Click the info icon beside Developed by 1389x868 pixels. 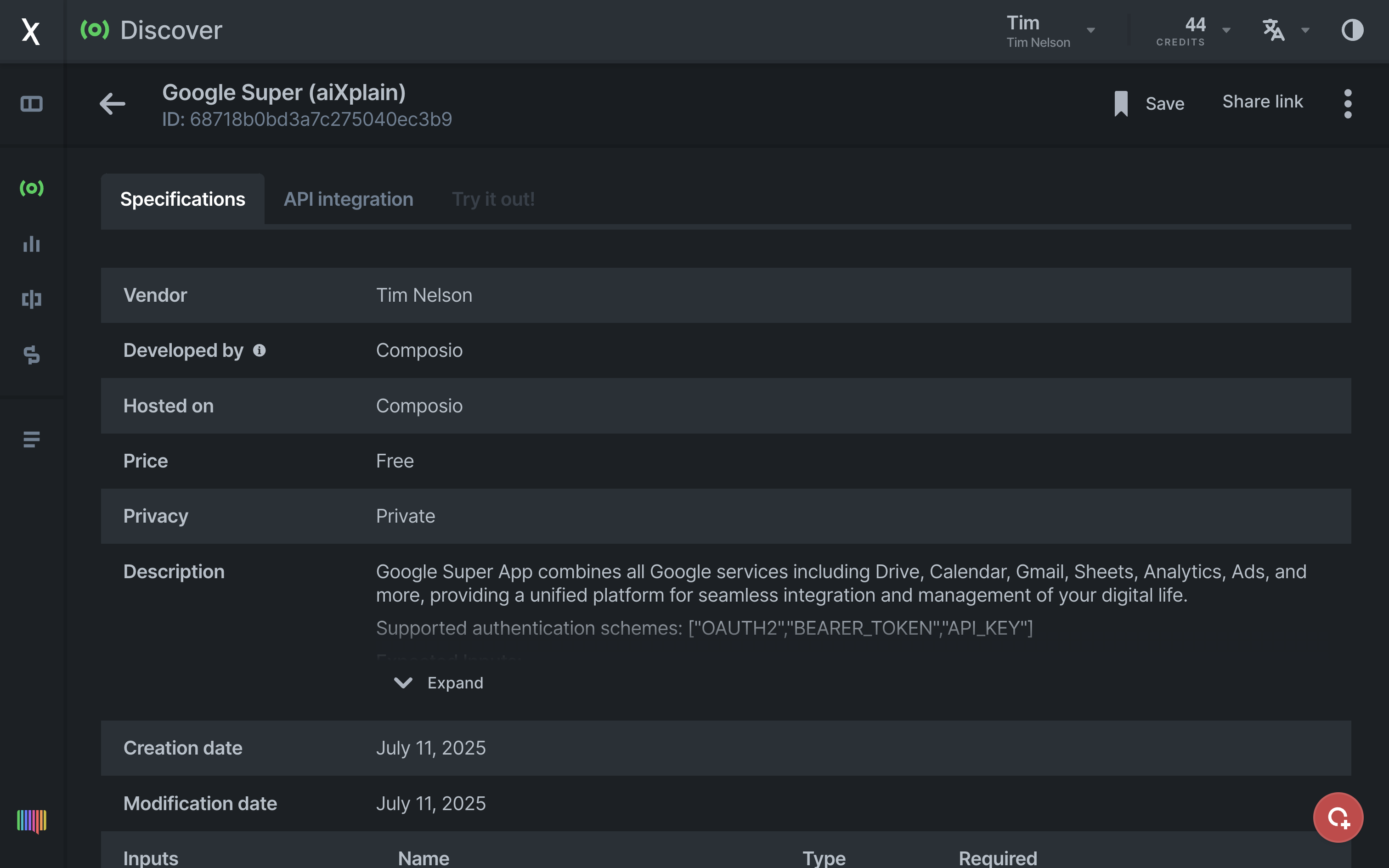click(x=260, y=350)
